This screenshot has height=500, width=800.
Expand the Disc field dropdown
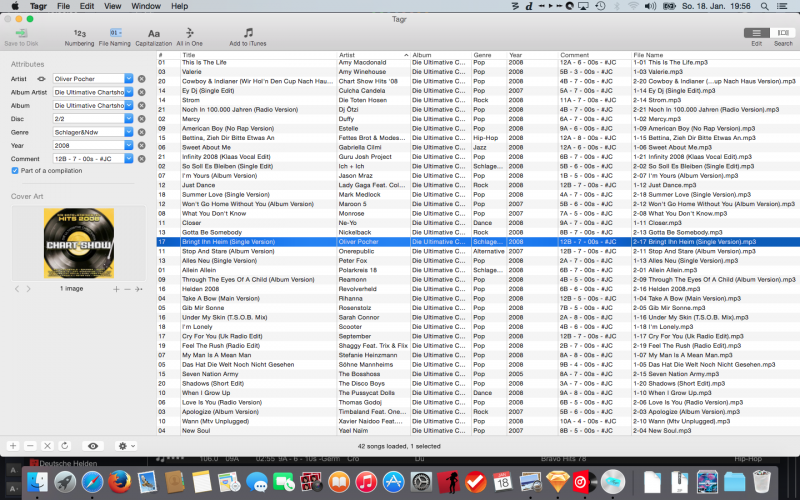[129, 118]
